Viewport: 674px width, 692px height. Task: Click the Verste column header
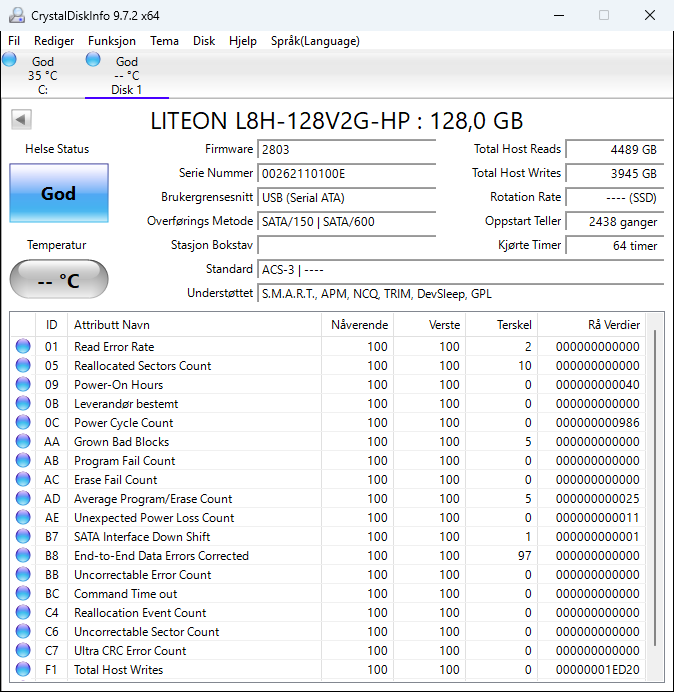(x=429, y=325)
